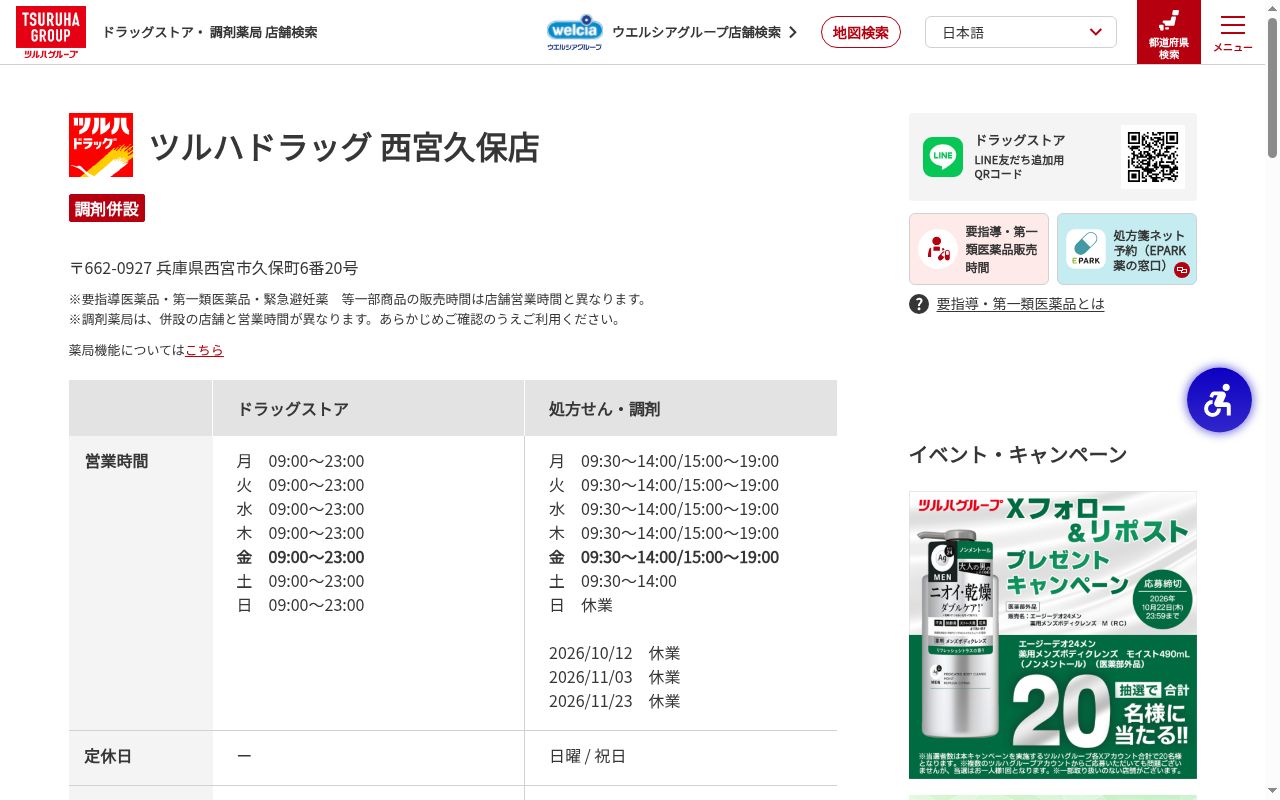1280x800 pixels.
Task: Click the EPARK pill icon
Action: click(1085, 249)
